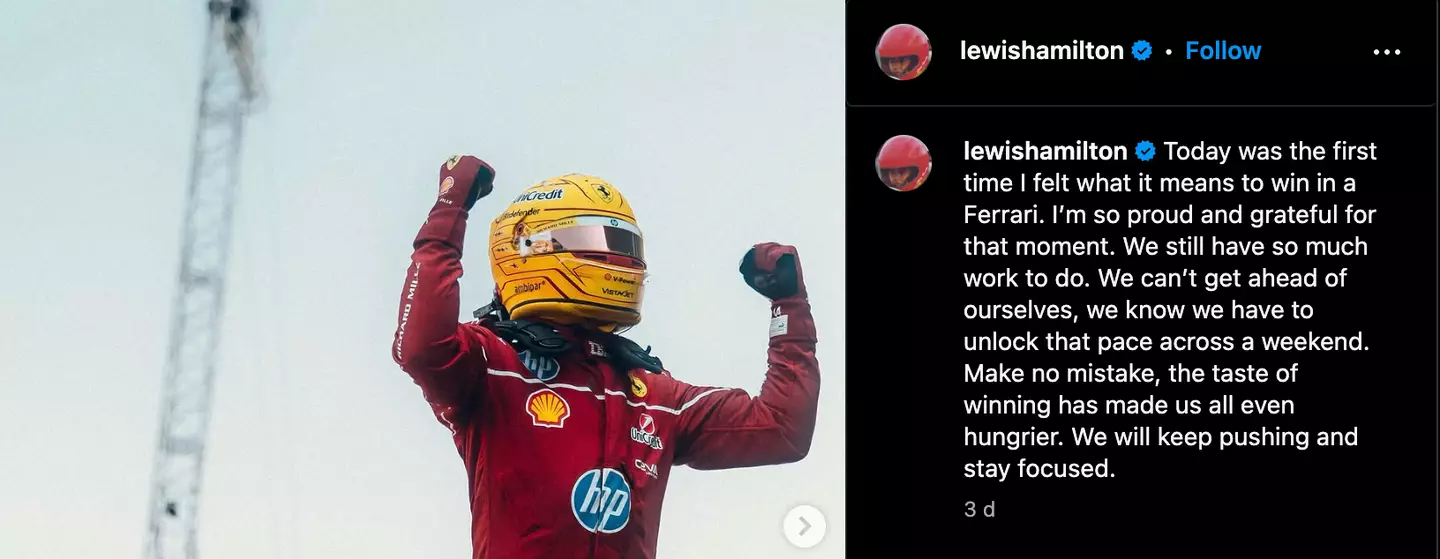This screenshot has height=559, width=1440.
Task: Click the Shell logo on the race suit
Action: pyautogui.click(x=547, y=408)
